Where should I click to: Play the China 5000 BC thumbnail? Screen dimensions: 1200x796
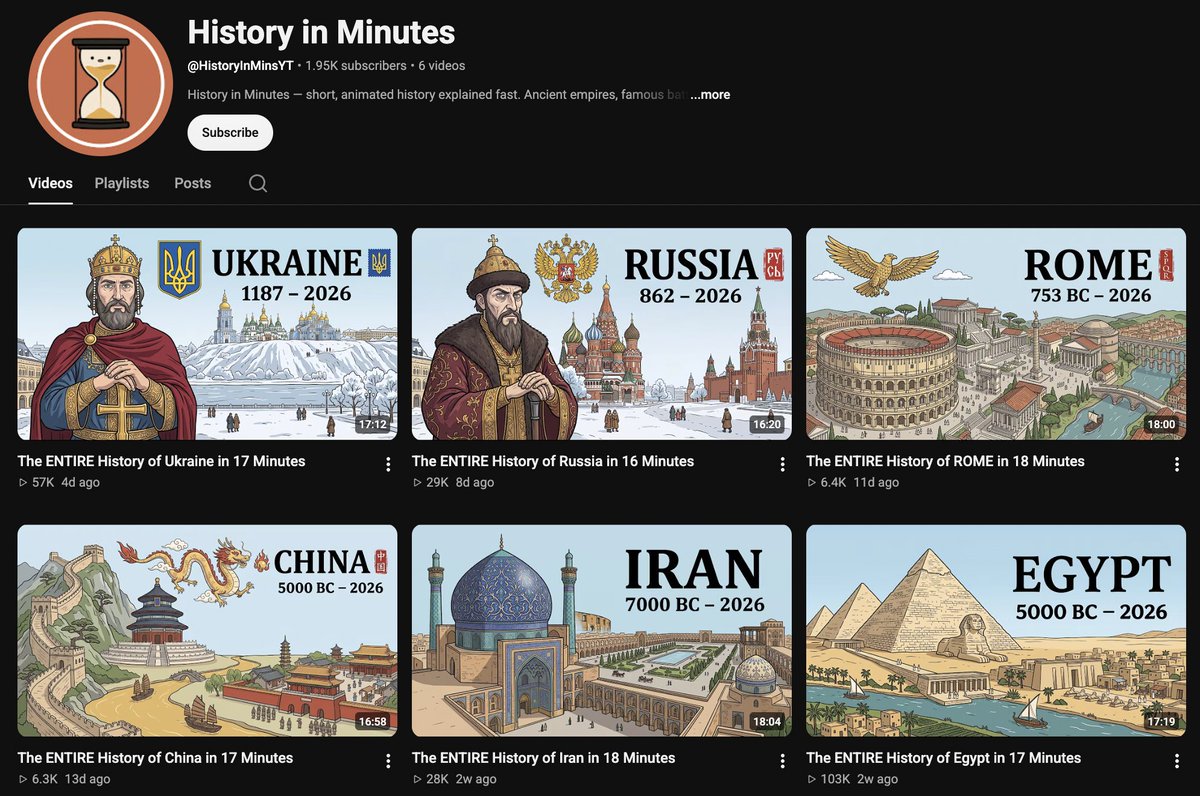[207, 631]
